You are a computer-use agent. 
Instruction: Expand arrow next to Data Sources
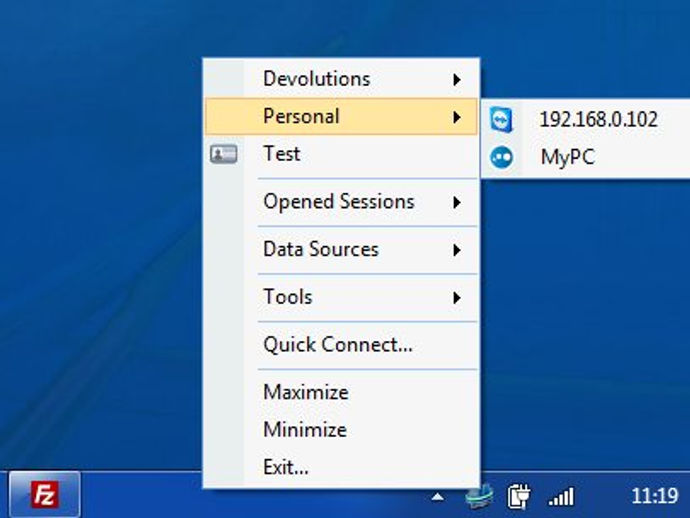click(x=457, y=250)
